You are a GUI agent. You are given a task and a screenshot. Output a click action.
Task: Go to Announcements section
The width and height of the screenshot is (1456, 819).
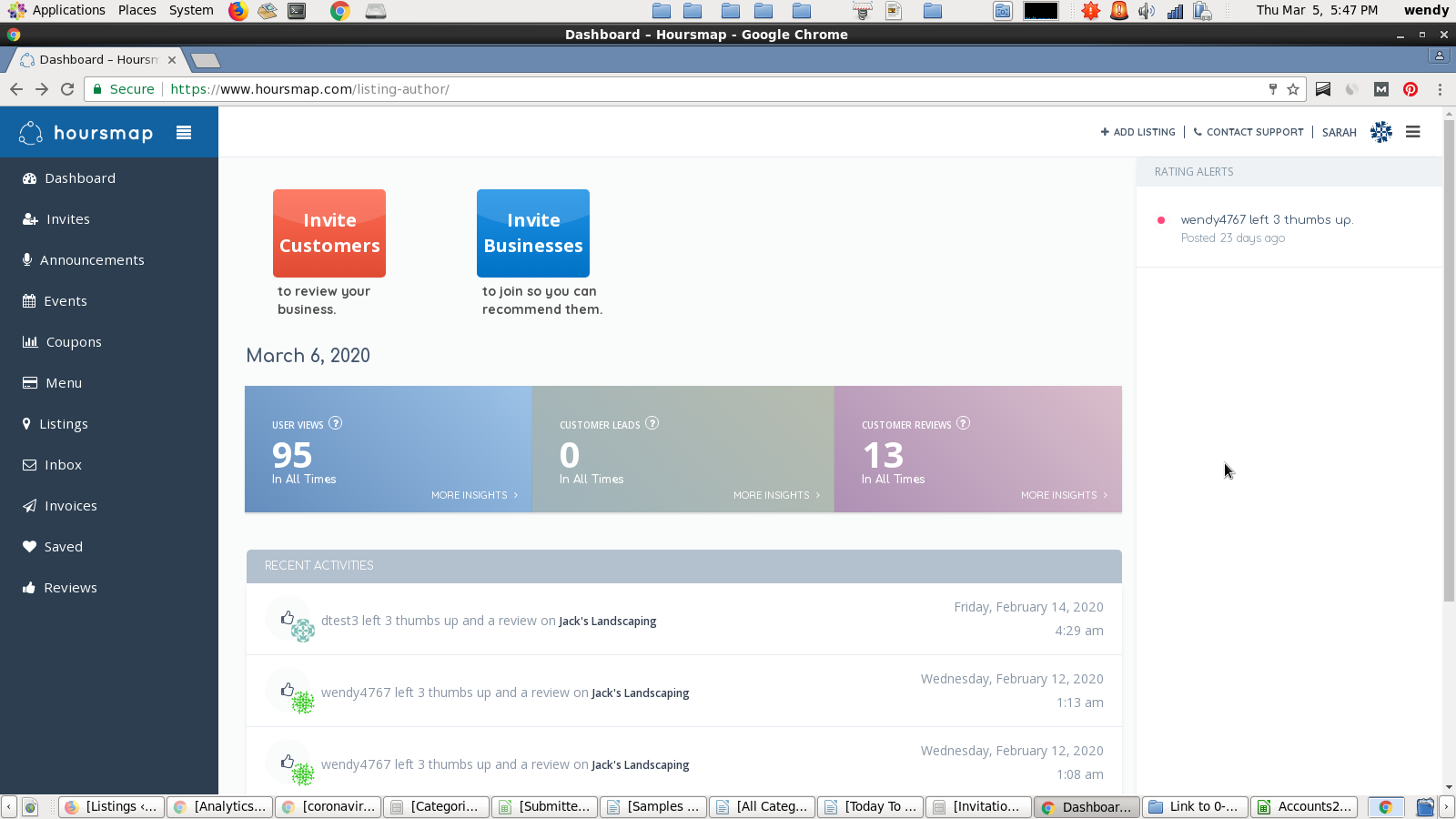(x=83, y=260)
